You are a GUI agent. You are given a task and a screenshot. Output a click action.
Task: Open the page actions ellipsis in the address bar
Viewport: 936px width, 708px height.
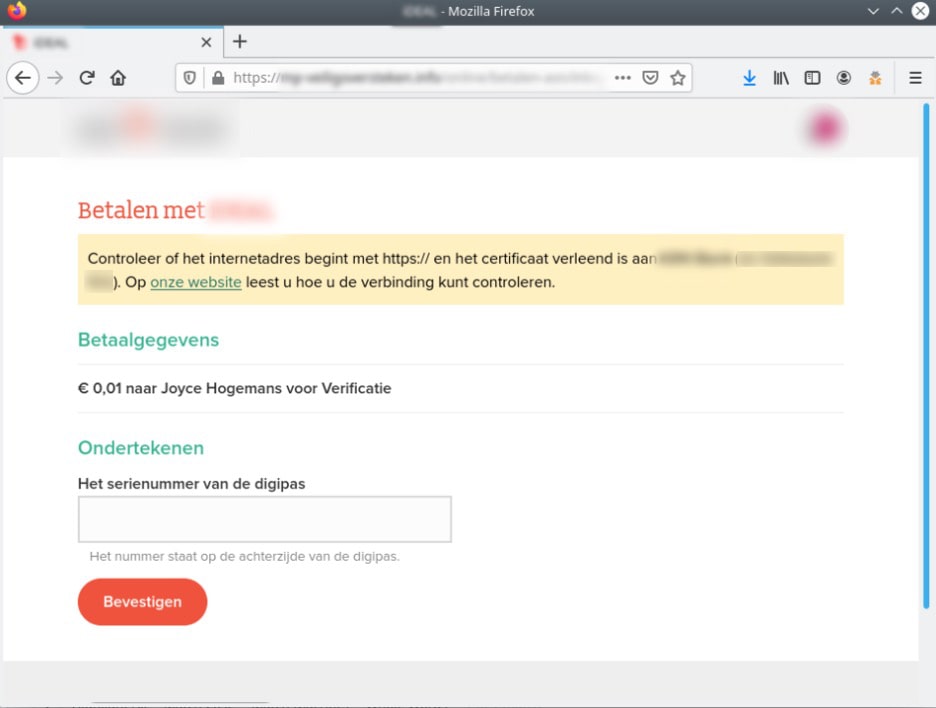[623, 77]
